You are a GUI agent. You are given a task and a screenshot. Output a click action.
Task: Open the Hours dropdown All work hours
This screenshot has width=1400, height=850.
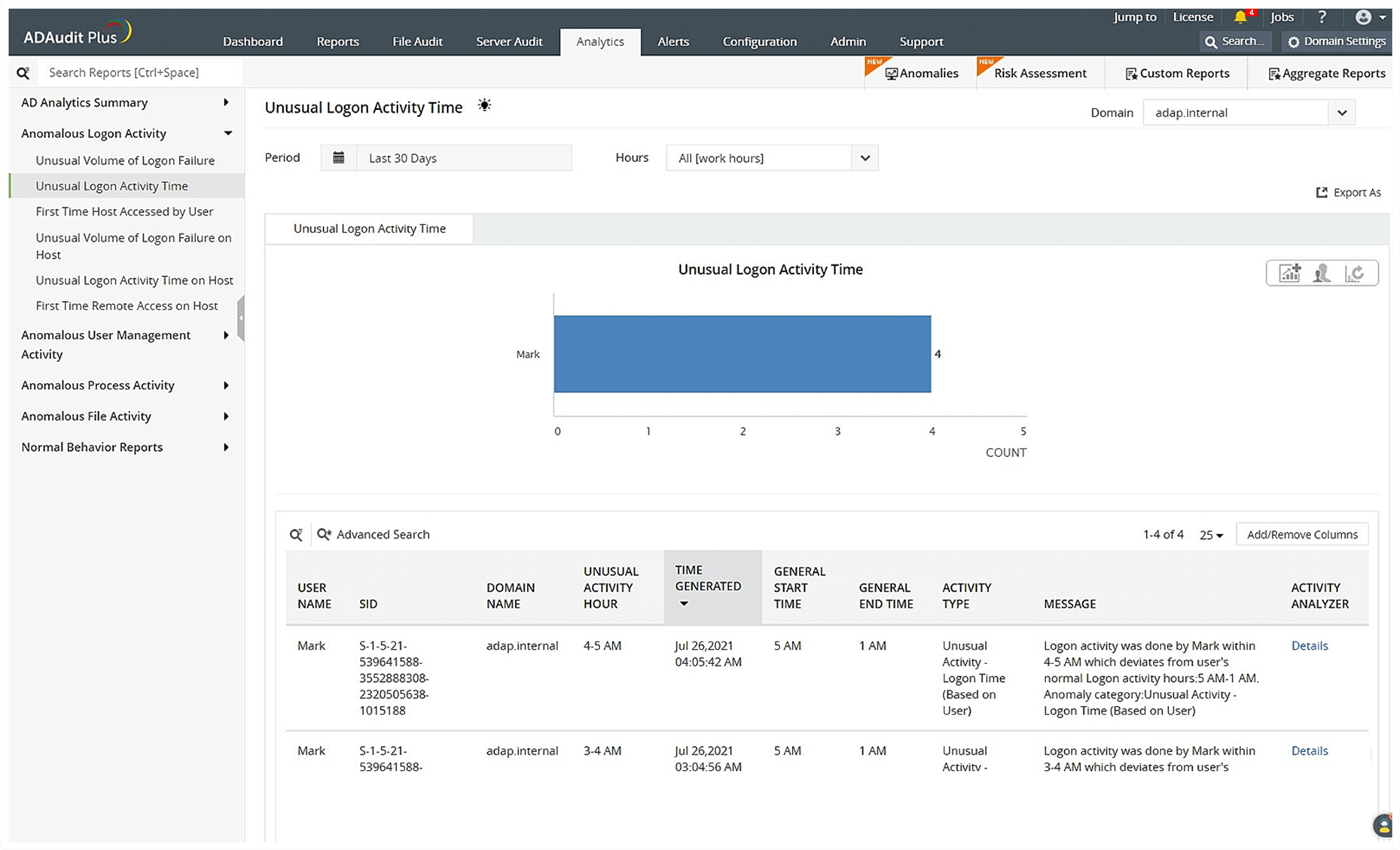point(772,158)
